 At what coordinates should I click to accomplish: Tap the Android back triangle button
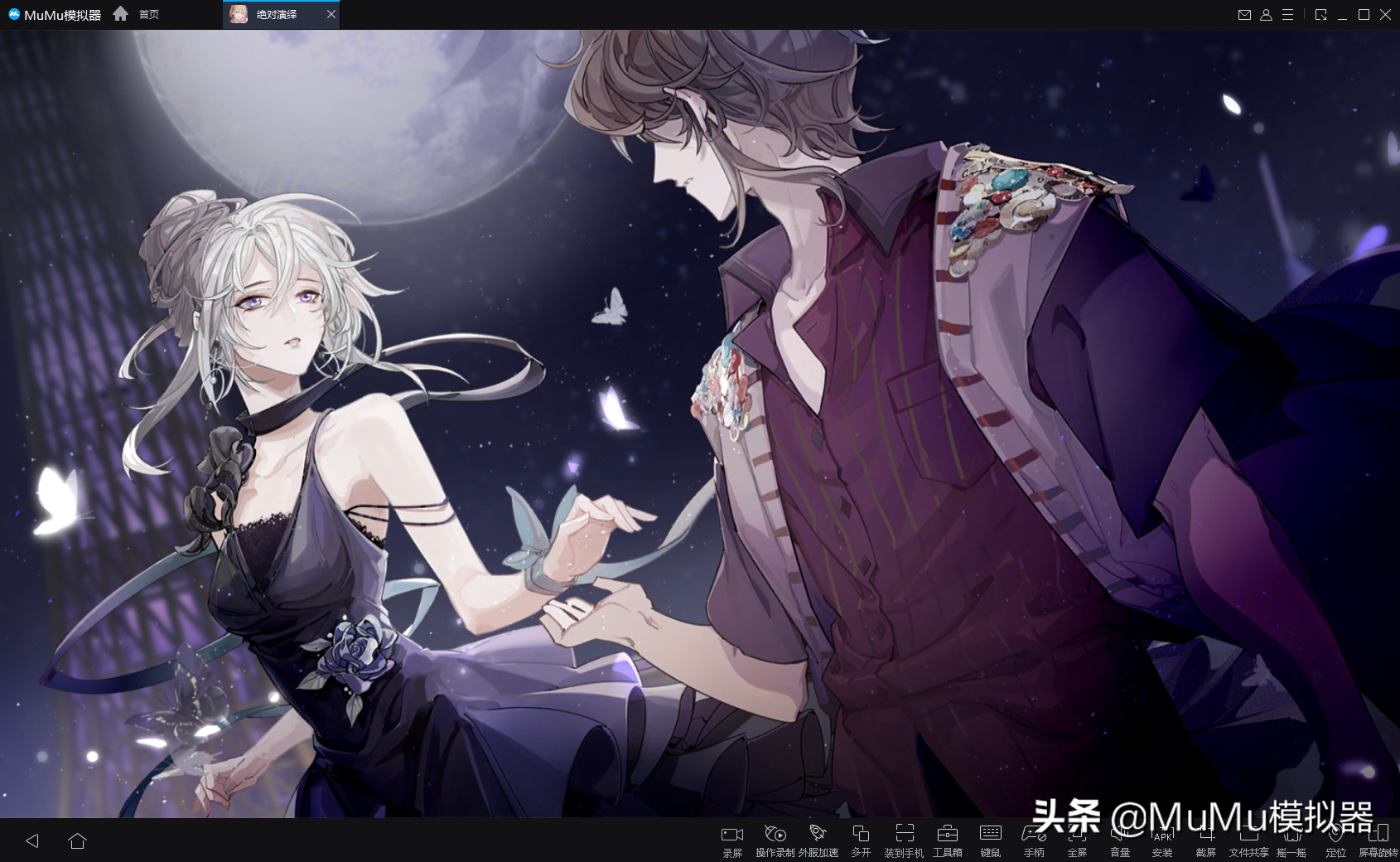tap(32, 840)
